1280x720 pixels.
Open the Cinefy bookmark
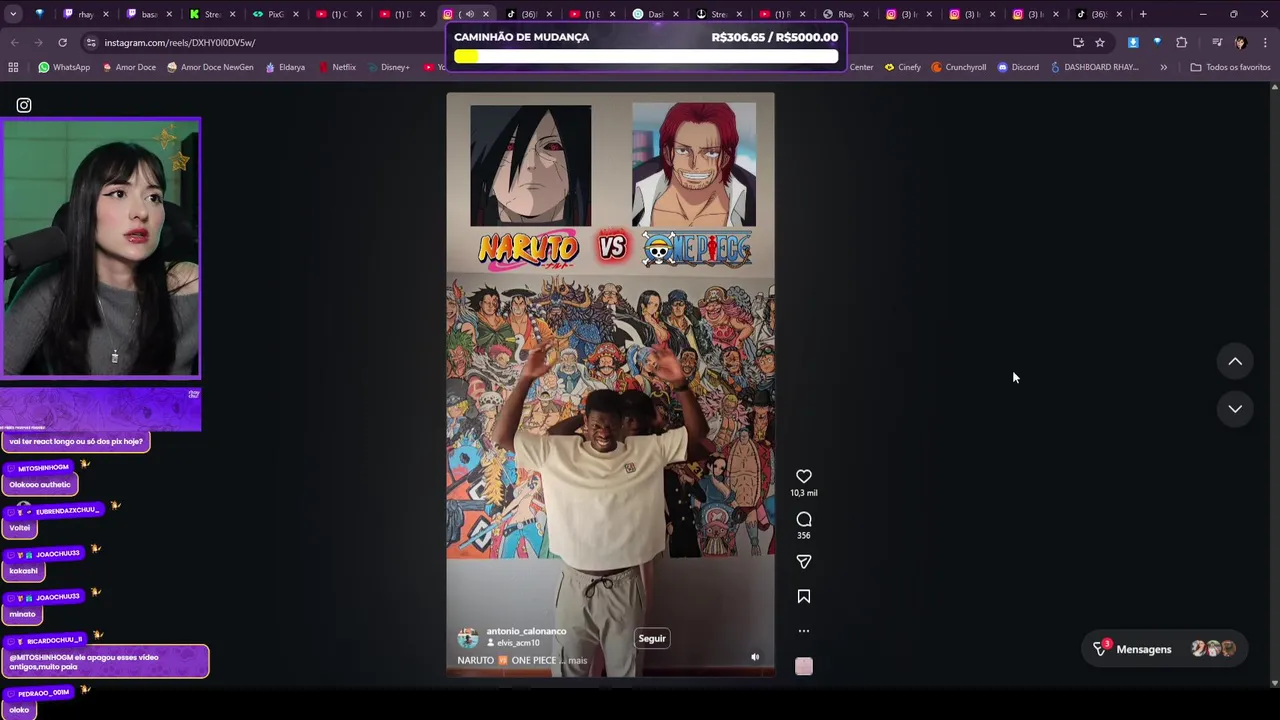pos(902,67)
